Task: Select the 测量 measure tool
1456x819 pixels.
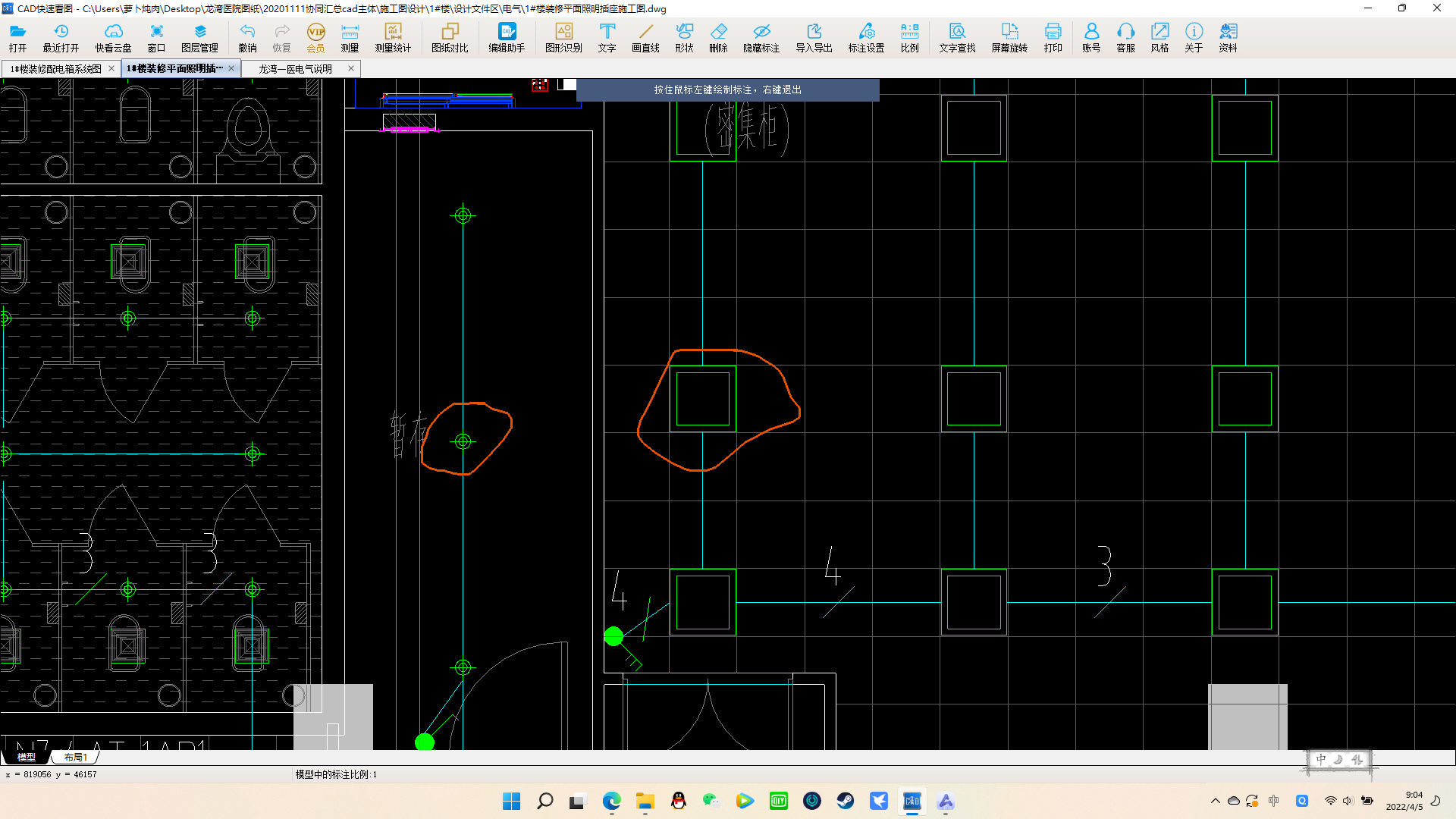Action: coord(350,37)
